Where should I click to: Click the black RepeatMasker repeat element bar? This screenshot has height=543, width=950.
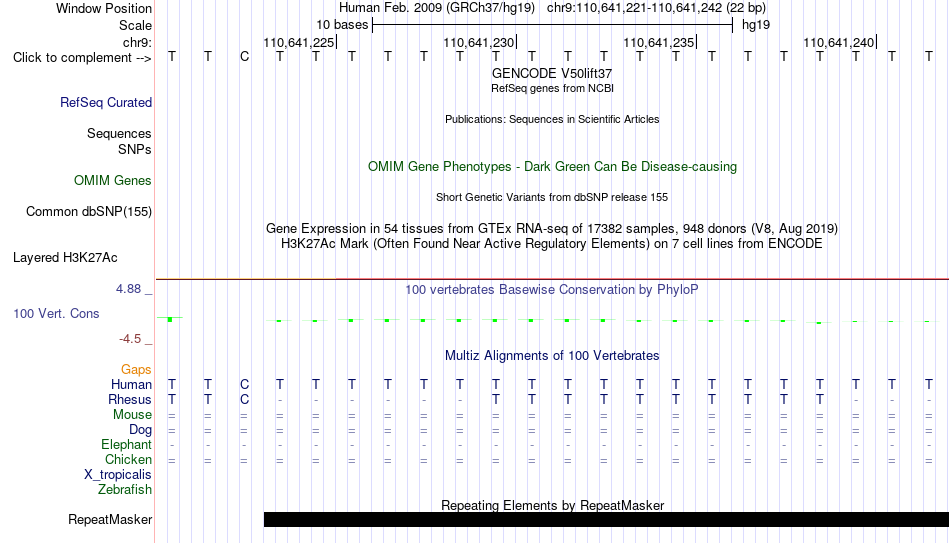point(606,519)
